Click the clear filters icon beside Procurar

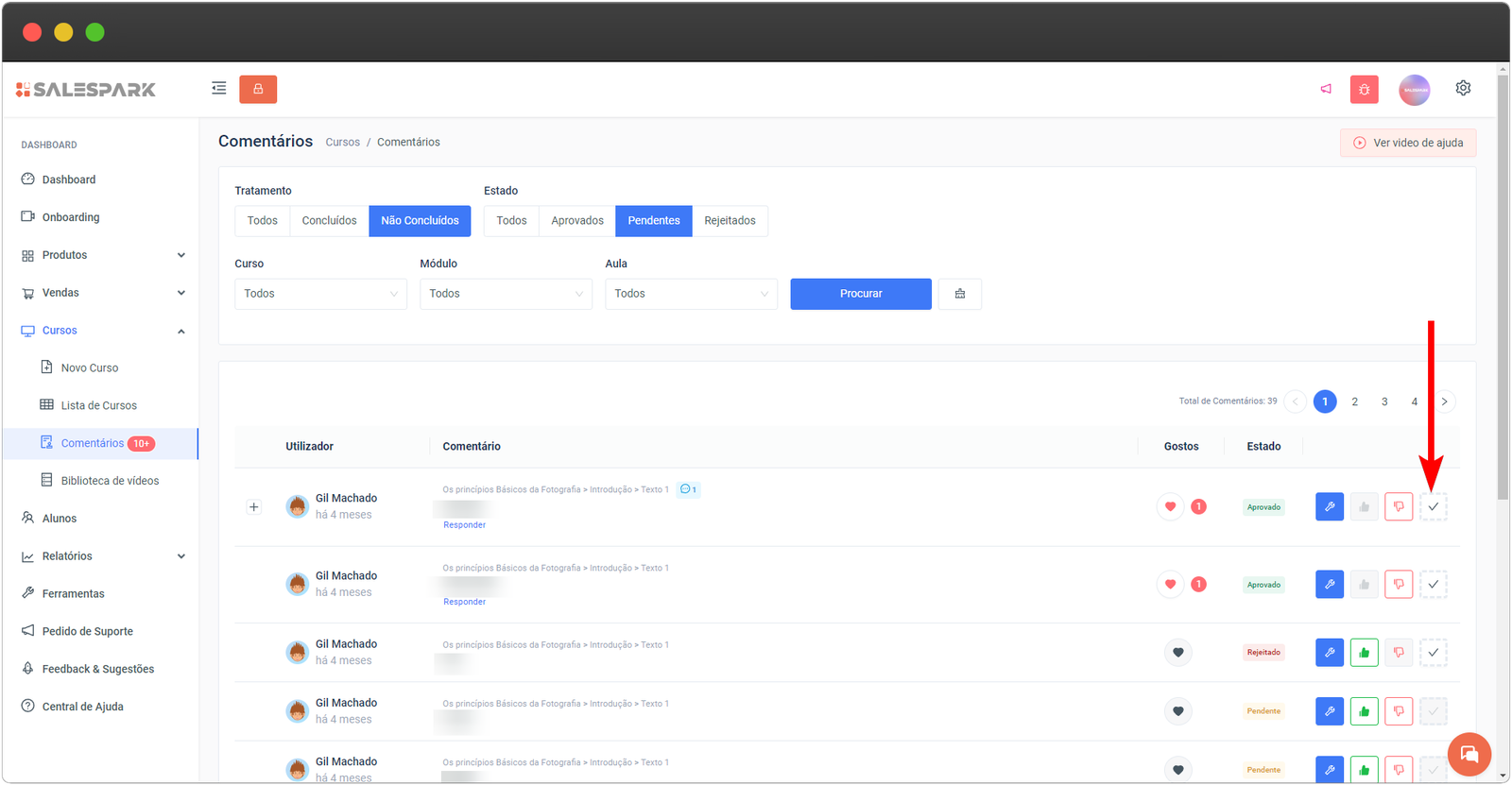959,294
